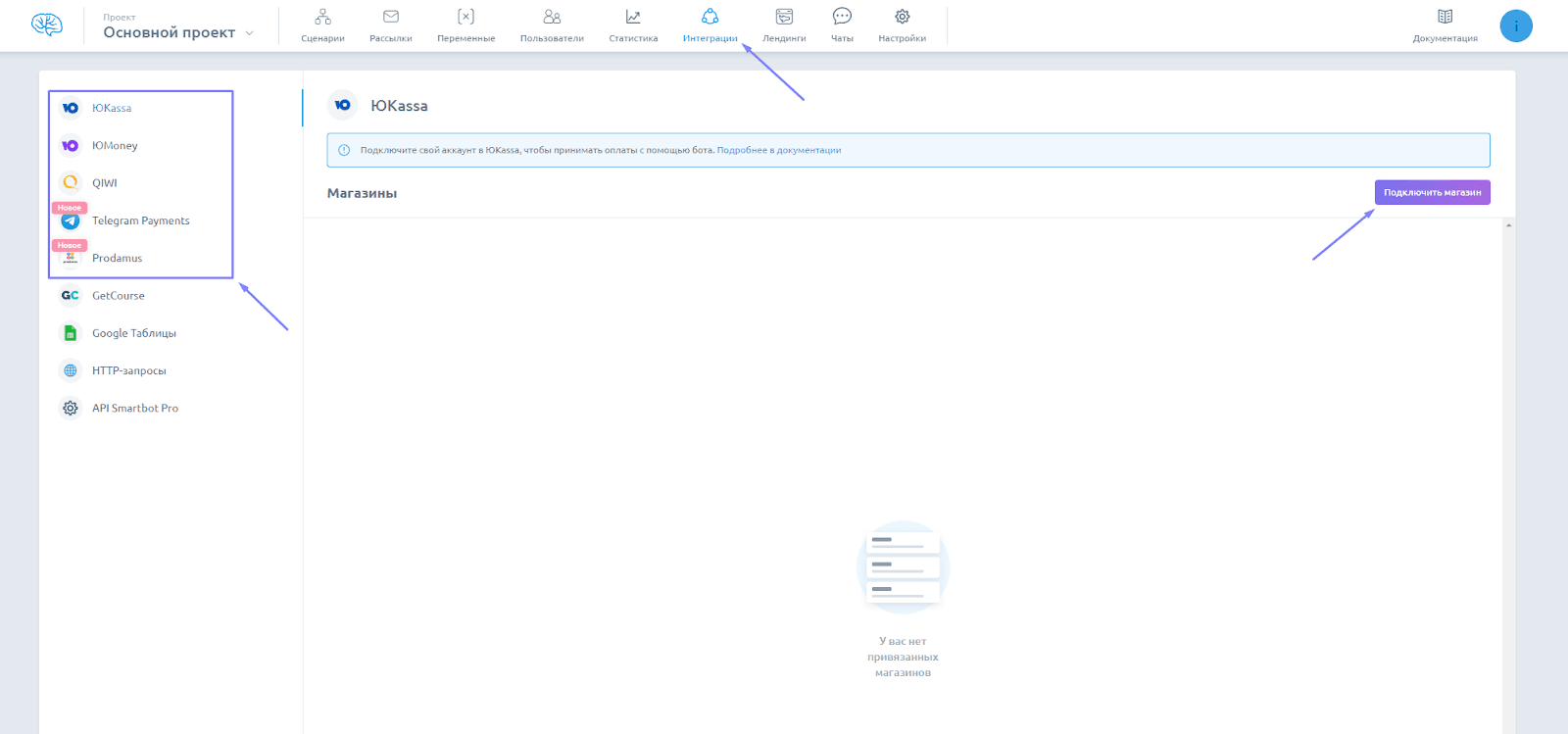This screenshot has width=1568, height=734.
Task: Select API Smartbot Pro label
Action: [135, 408]
